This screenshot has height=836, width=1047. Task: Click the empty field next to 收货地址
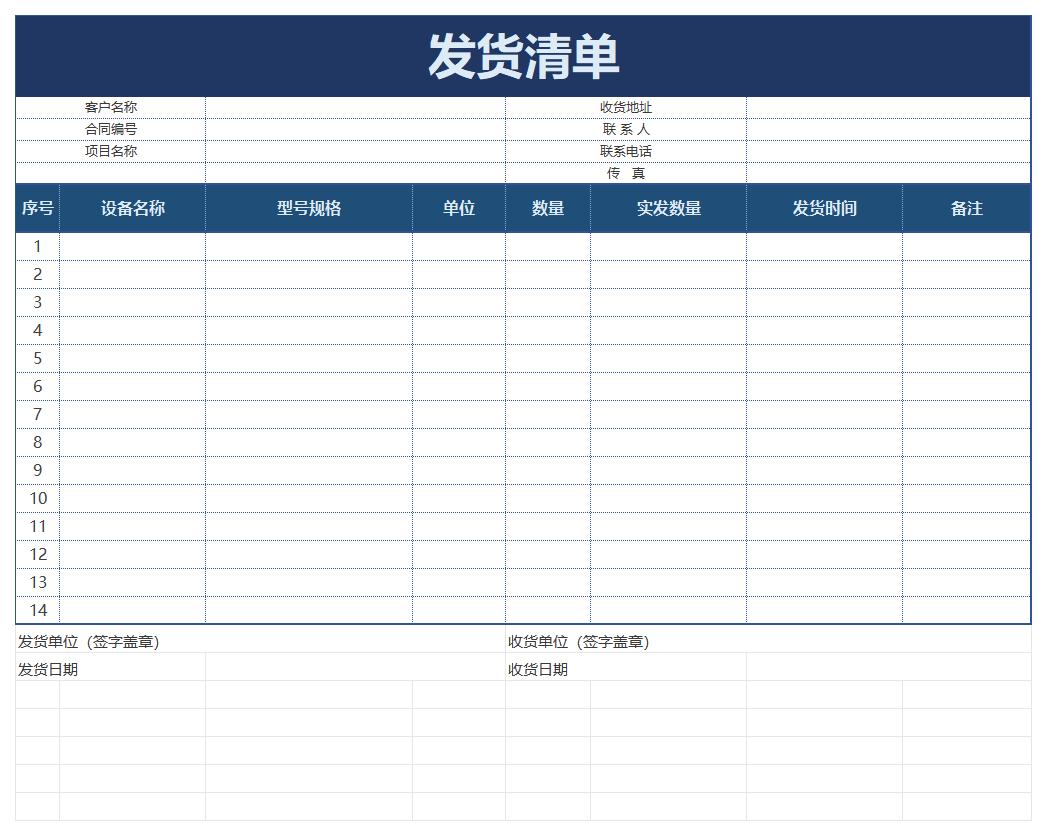(889, 108)
